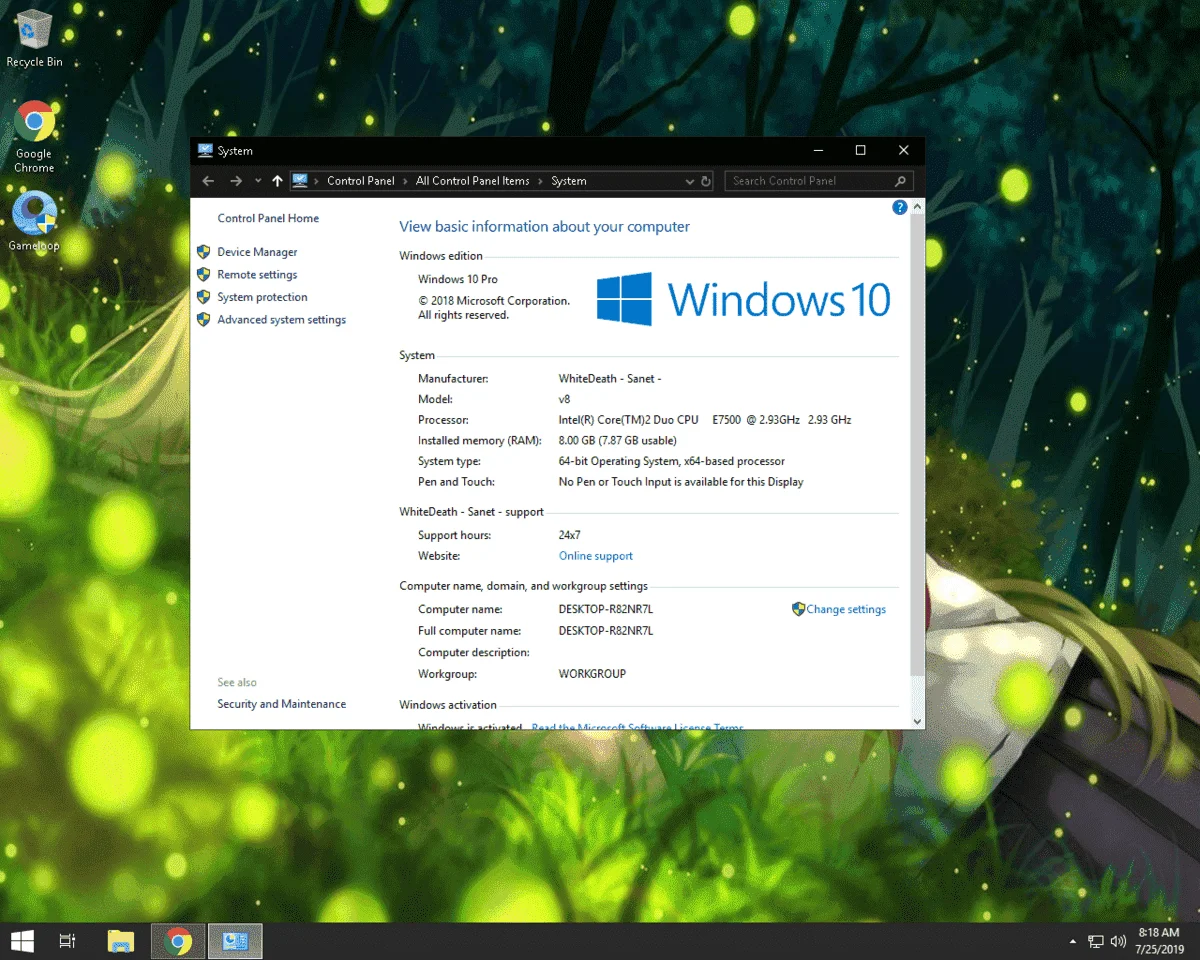This screenshot has width=1200, height=960.
Task: Click the shield icon beside Advanced system settings
Action: pyautogui.click(x=203, y=320)
